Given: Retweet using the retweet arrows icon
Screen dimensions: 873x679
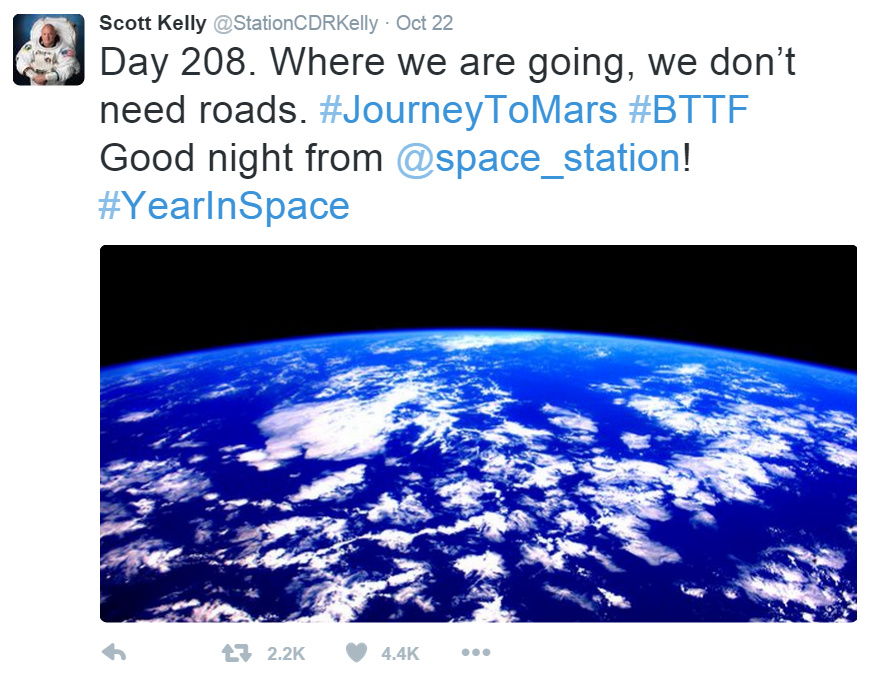Looking at the screenshot, I should [237, 653].
